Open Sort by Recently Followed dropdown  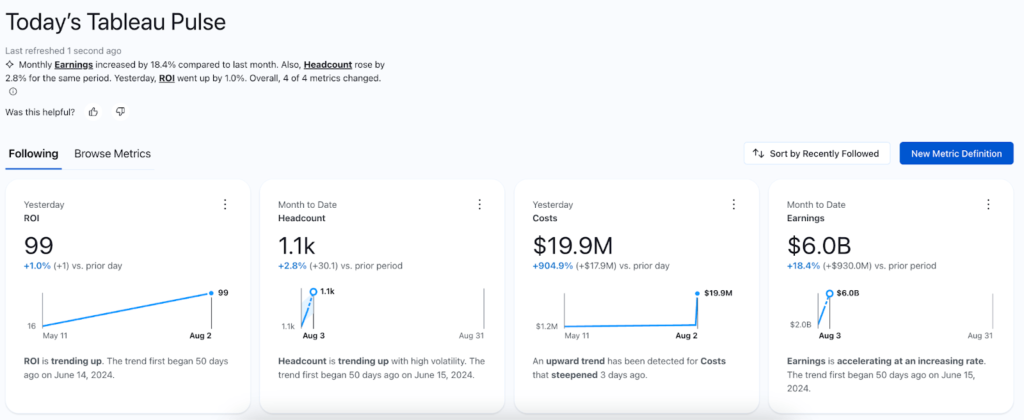[816, 153]
